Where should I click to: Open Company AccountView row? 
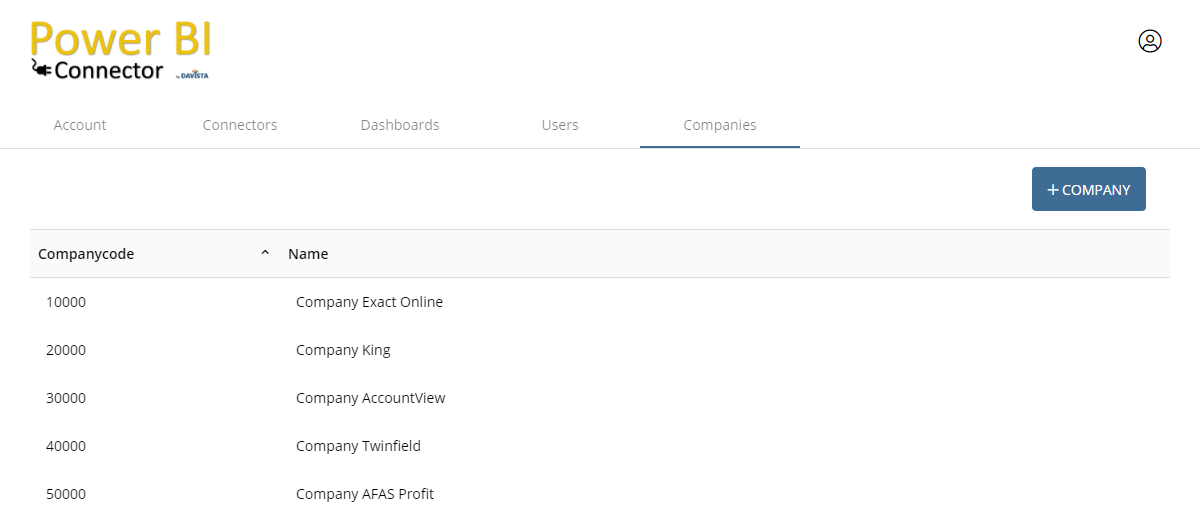[600, 398]
